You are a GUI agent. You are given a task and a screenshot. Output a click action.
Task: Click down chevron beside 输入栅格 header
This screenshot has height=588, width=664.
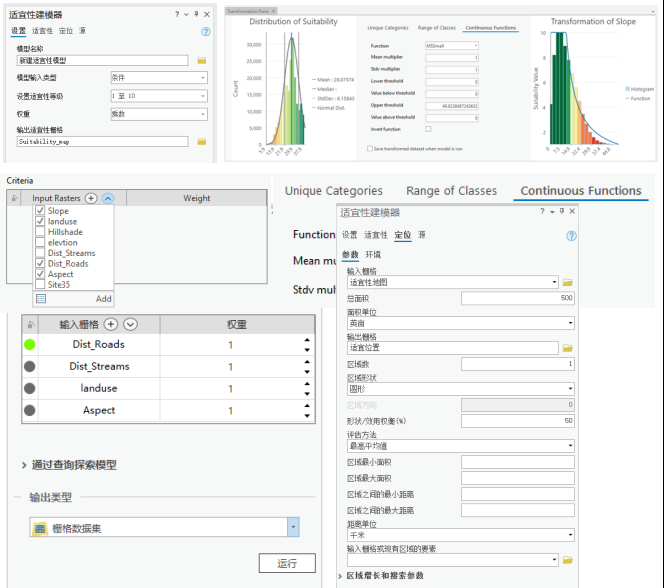click(130, 324)
